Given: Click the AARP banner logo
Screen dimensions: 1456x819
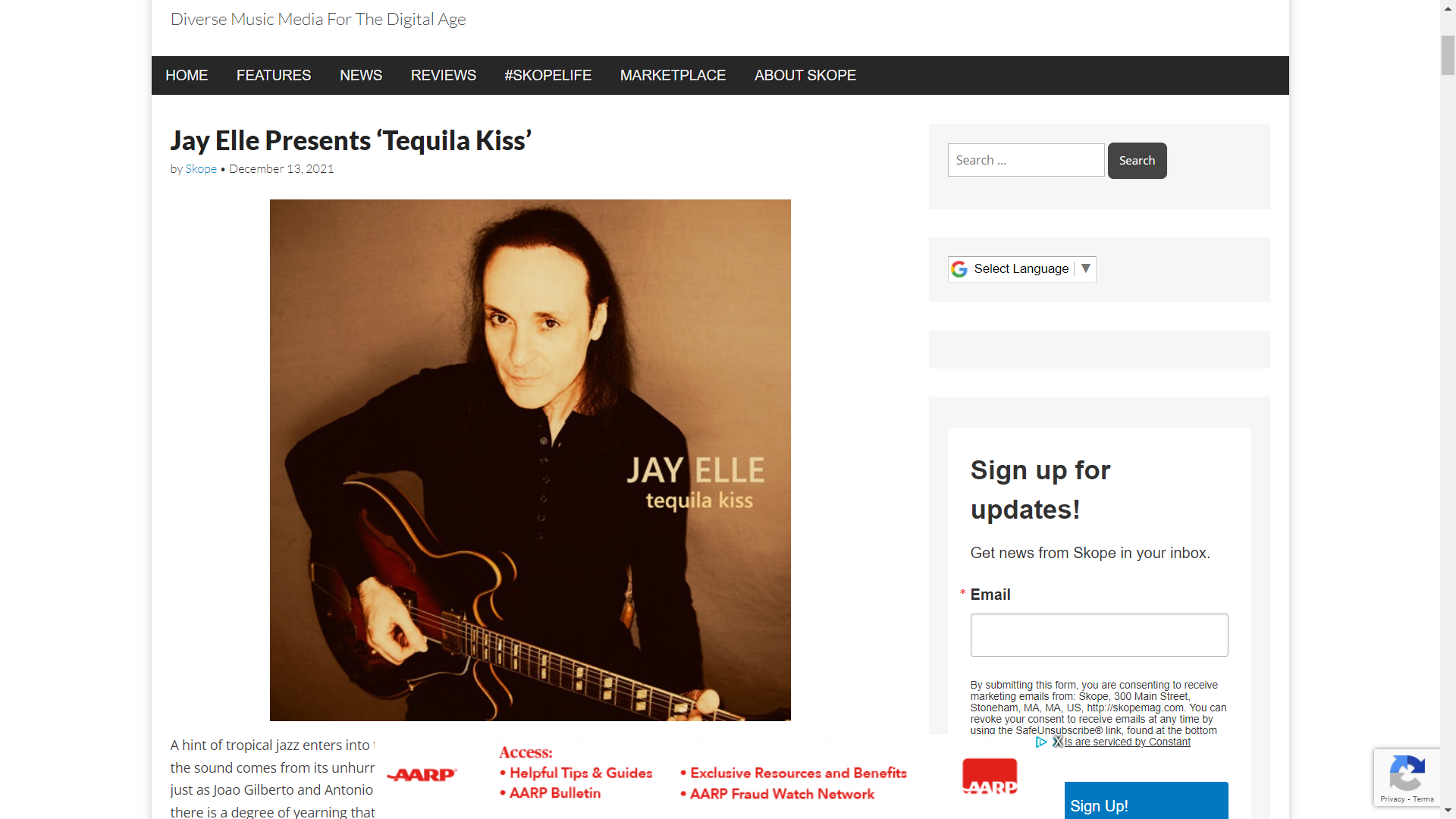Looking at the screenshot, I should click(422, 774).
